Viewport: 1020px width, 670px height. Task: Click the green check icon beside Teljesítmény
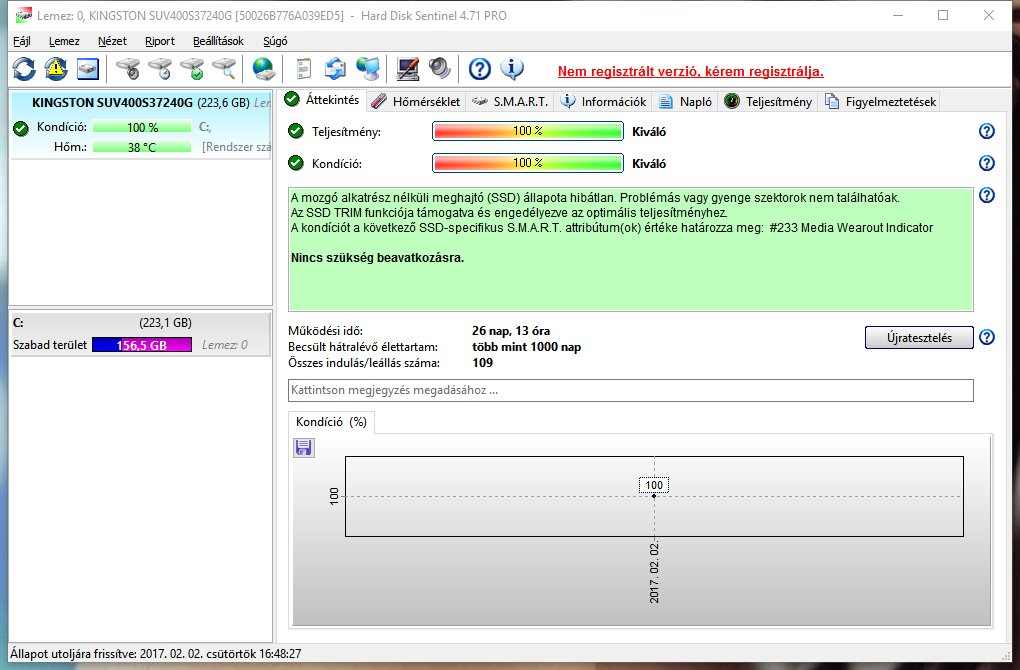pos(296,131)
